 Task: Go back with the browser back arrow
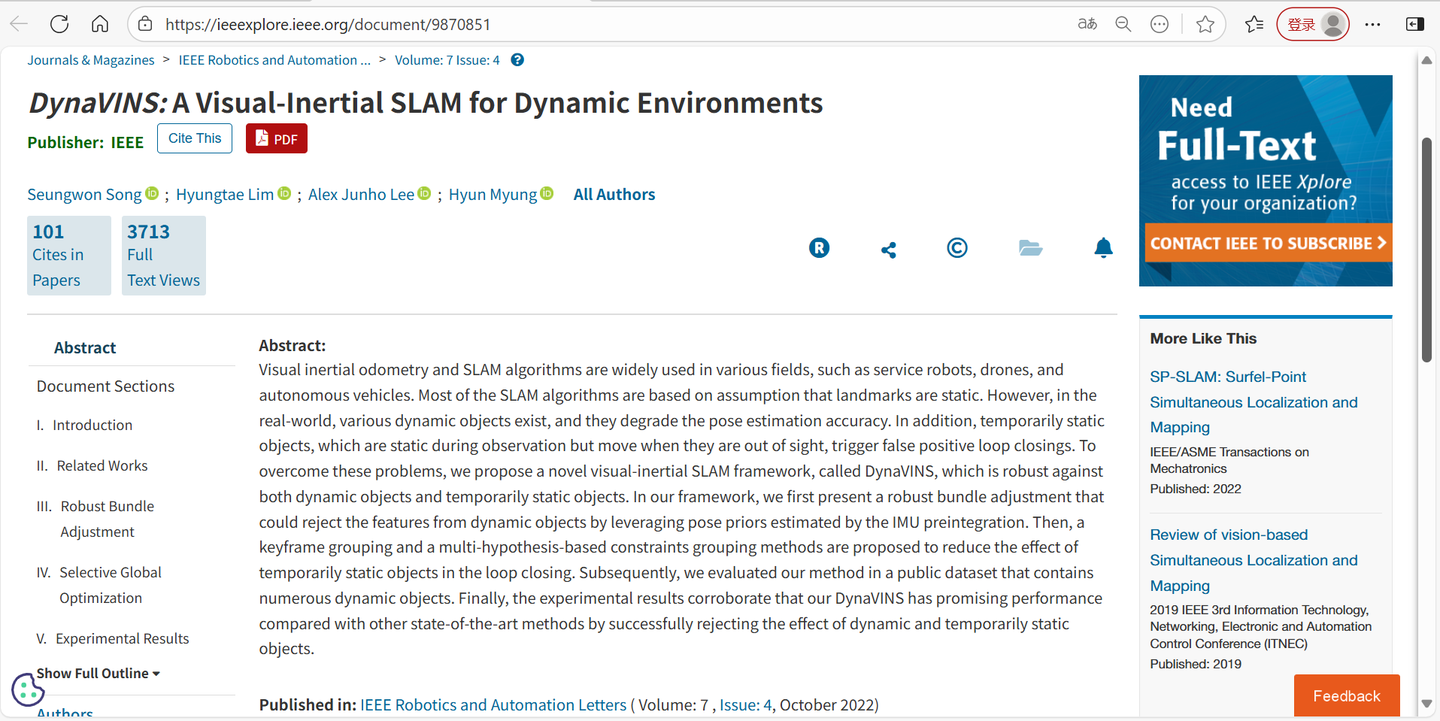click(18, 24)
